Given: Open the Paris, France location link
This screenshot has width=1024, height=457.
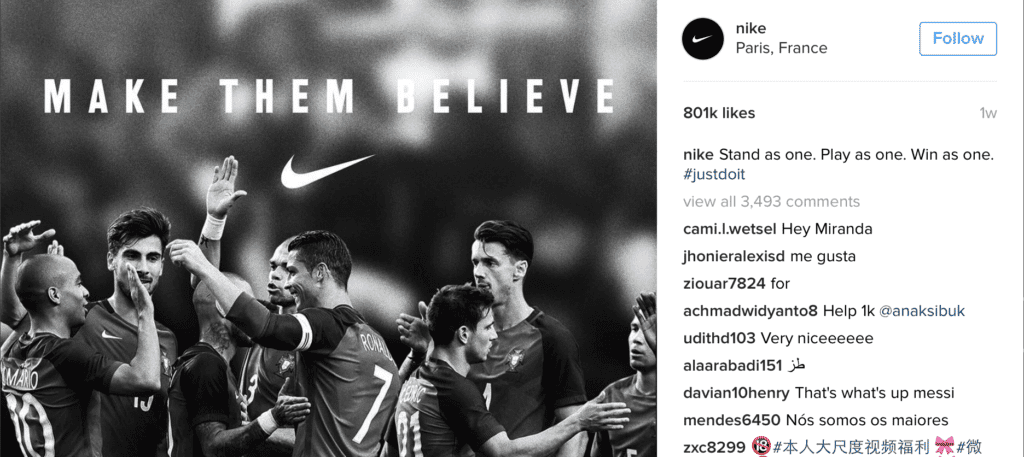Looking at the screenshot, I should pos(781,48).
